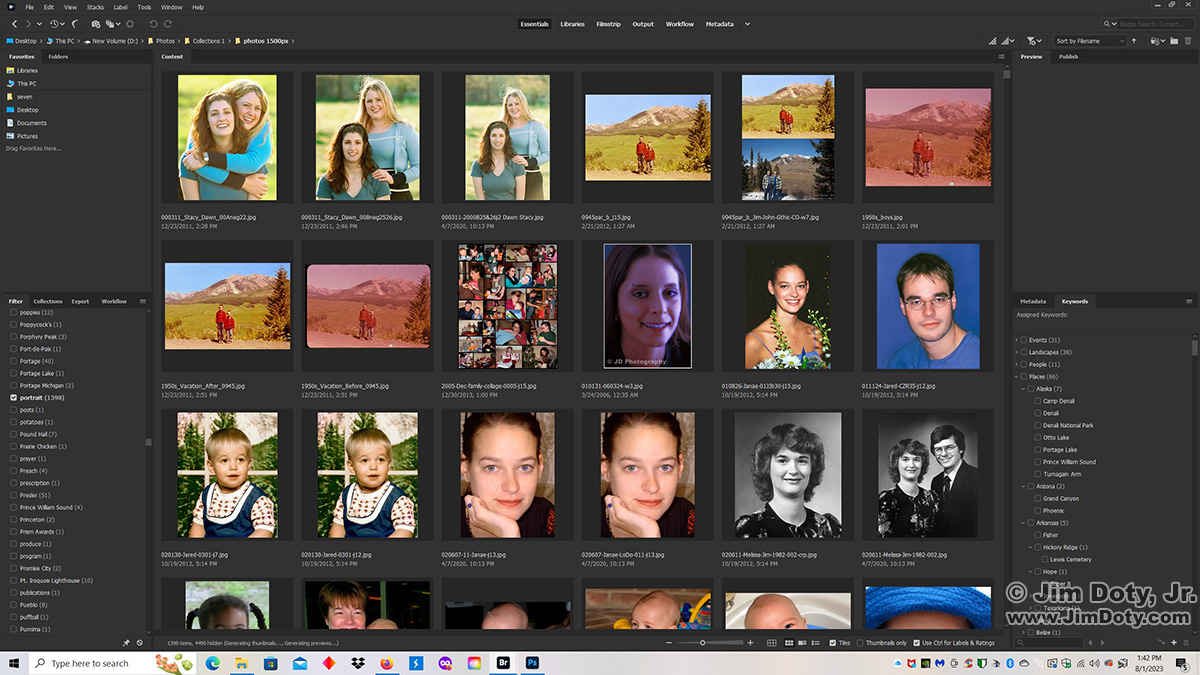The width and height of the screenshot is (1200, 675).
Task: Go forward with the forward arrow
Action: [29, 24]
